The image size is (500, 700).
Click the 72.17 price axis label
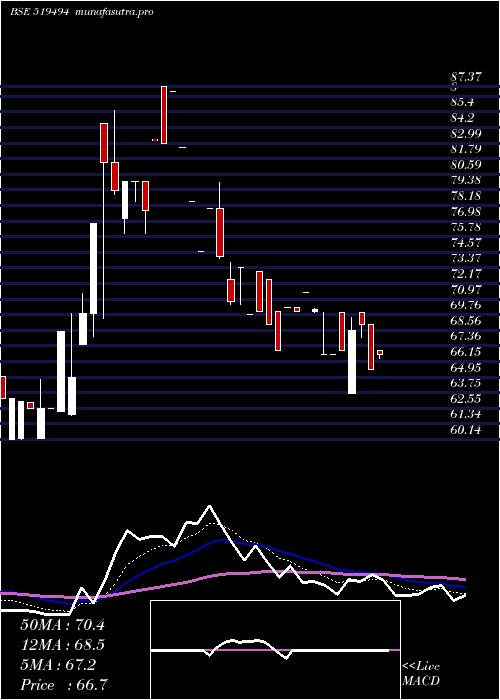coord(466,274)
